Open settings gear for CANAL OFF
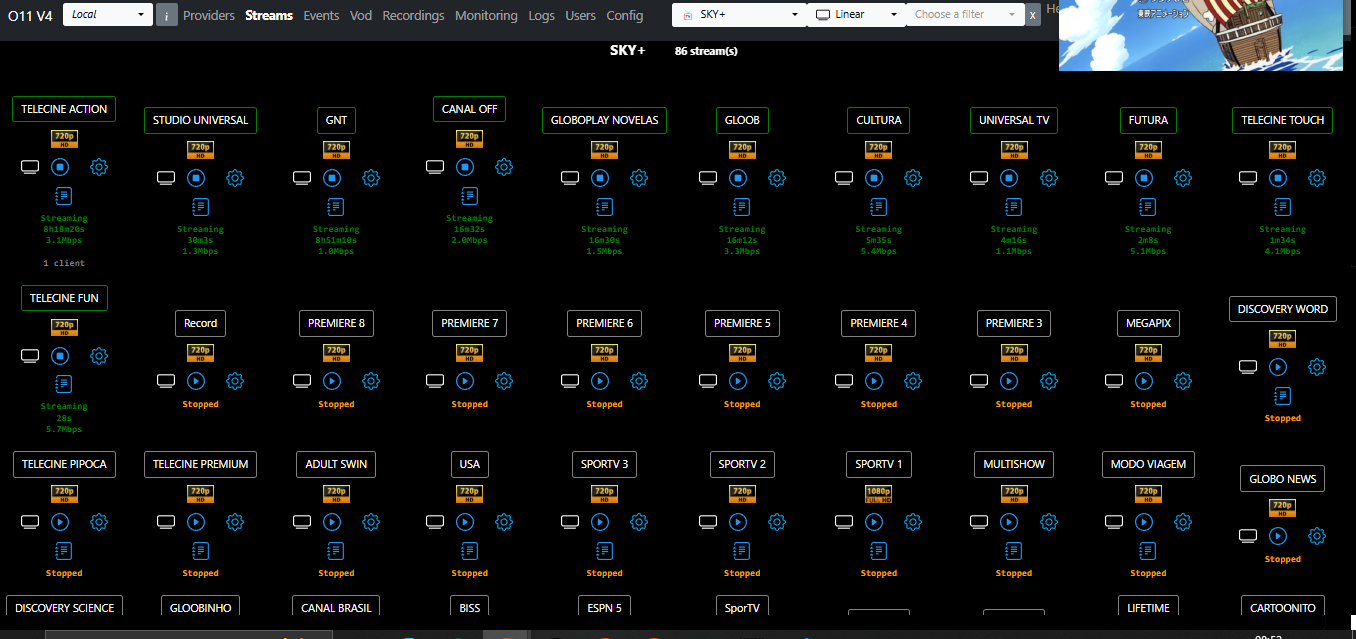This screenshot has height=639, width=1356. [x=504, y=167]
